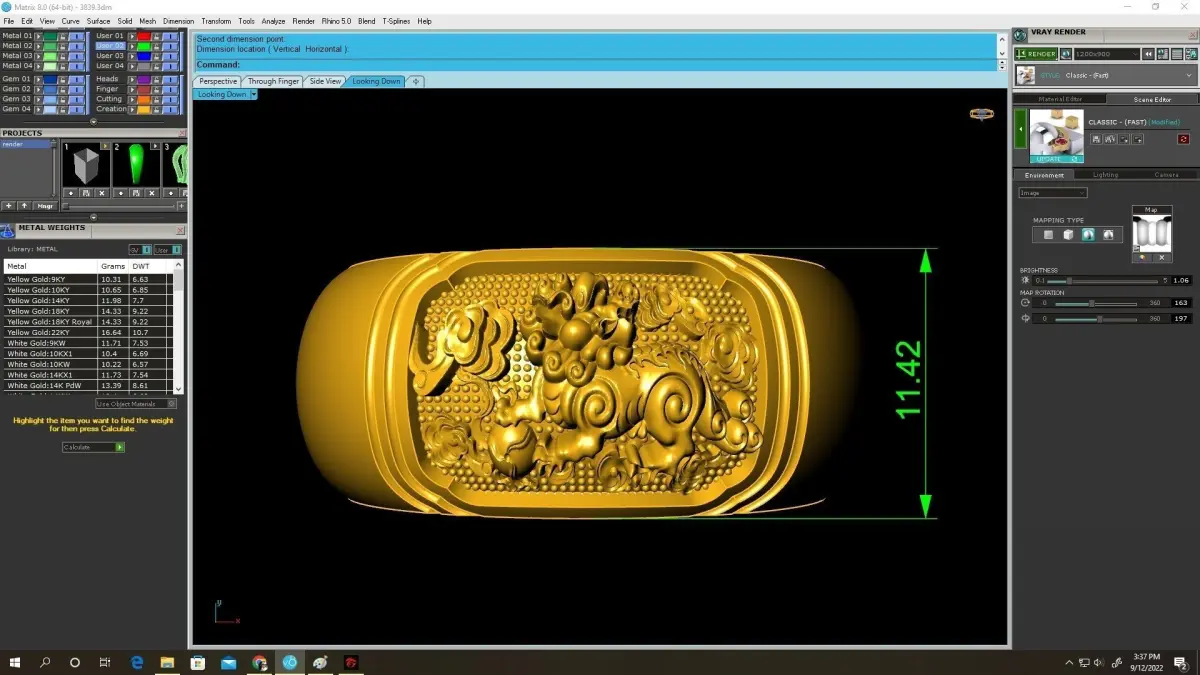Open the T-Splines menu
Screen dimensions: 1200x675
pos(395,21)
